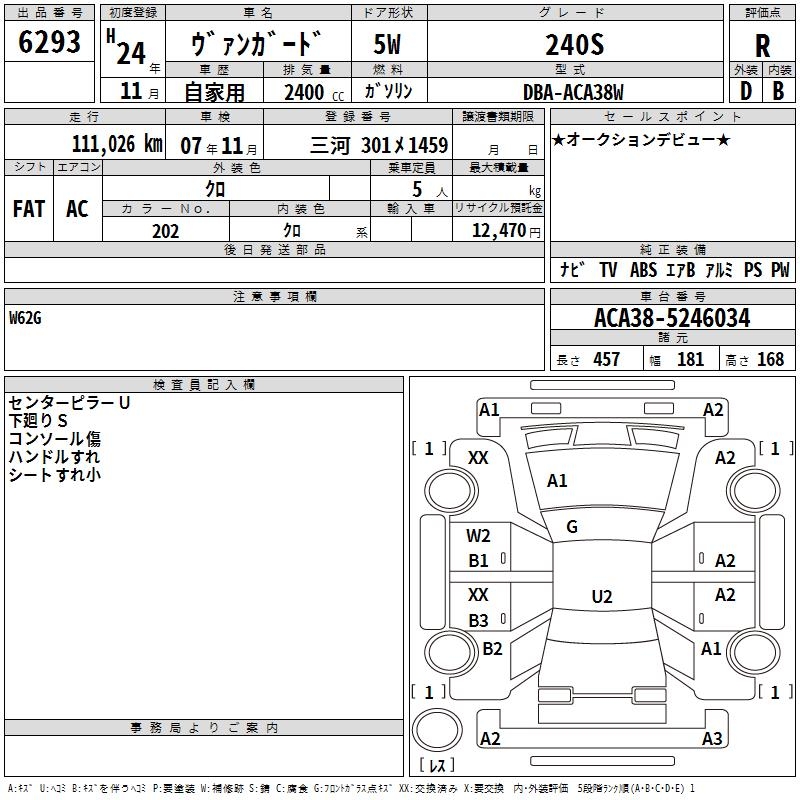Click the vehicle history value 自家用

coord(214,92)
